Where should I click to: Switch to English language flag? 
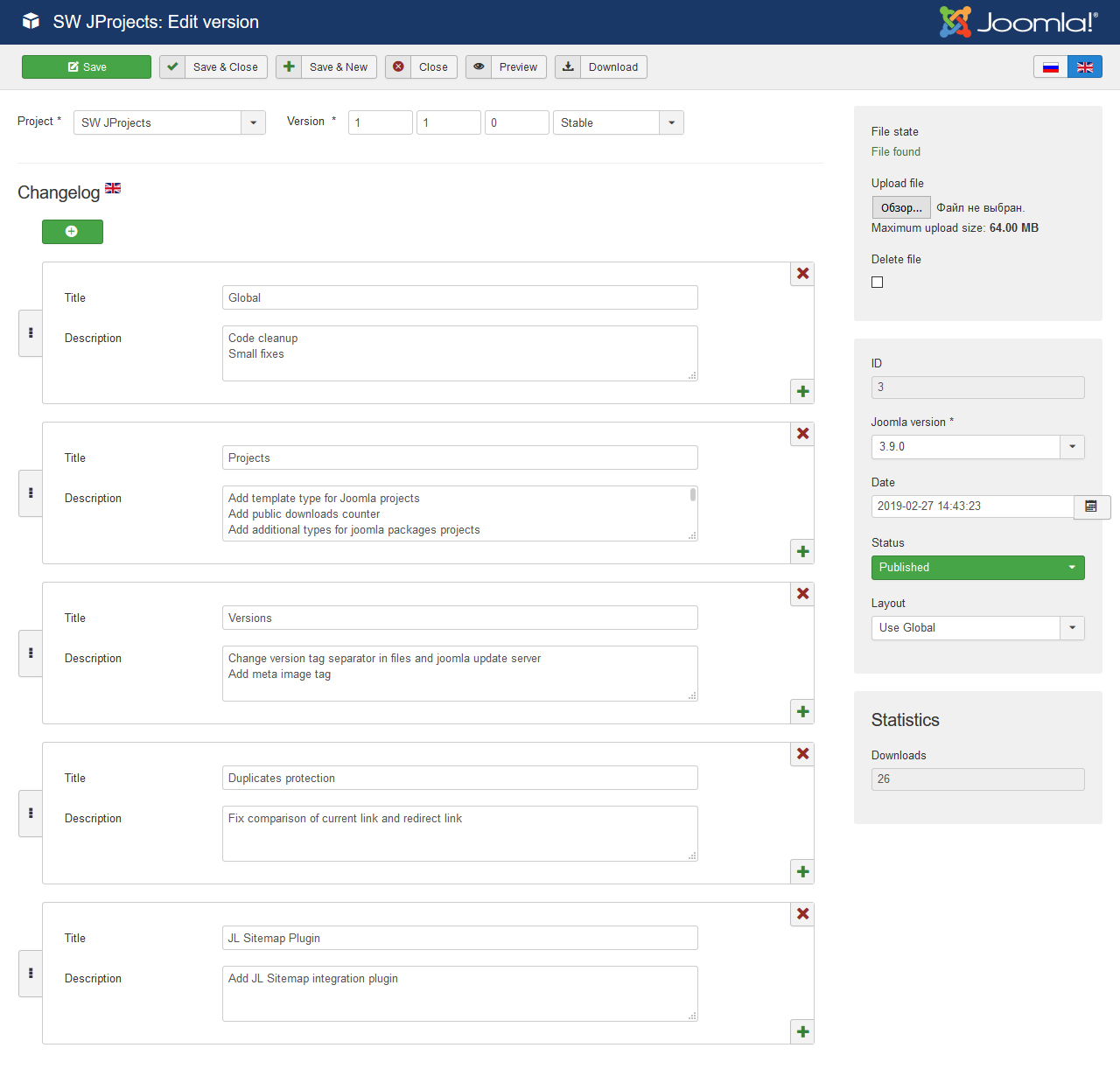point(1085,67)
